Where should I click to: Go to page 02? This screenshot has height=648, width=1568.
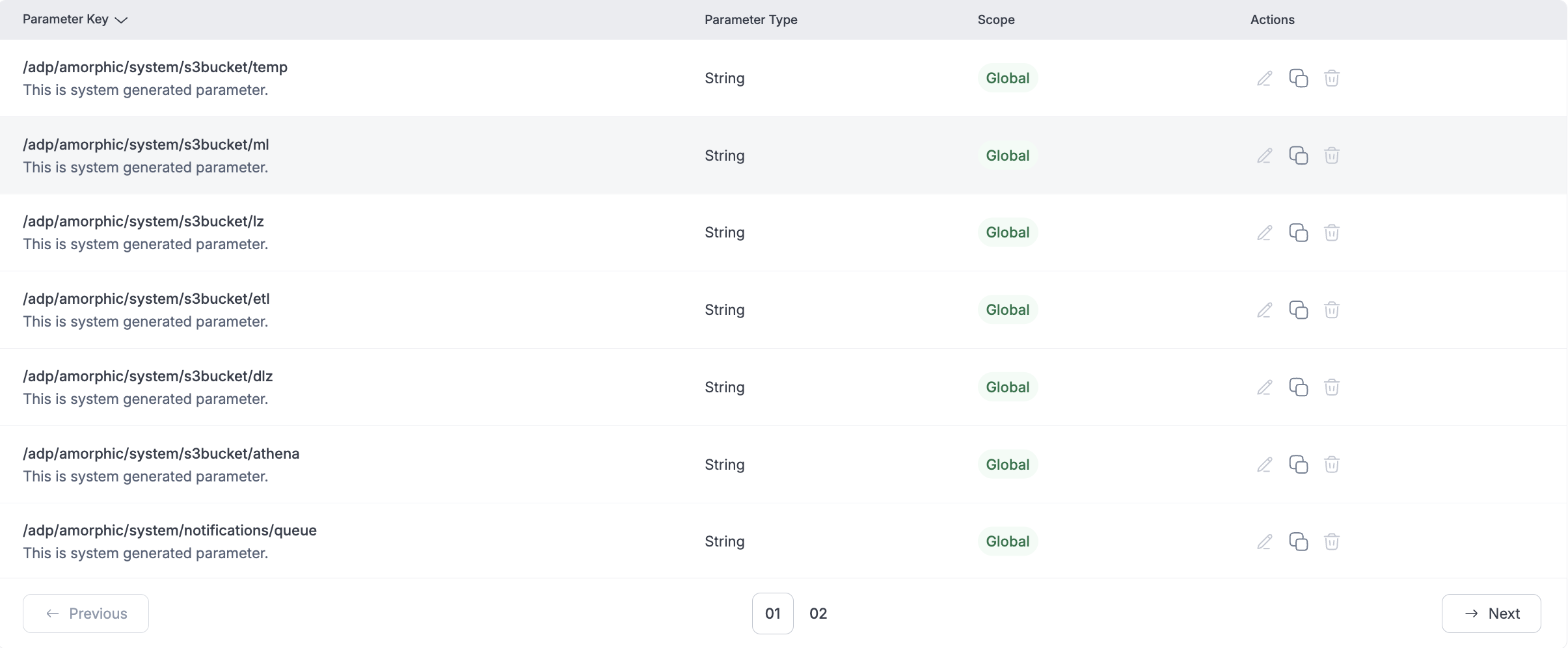818,614
